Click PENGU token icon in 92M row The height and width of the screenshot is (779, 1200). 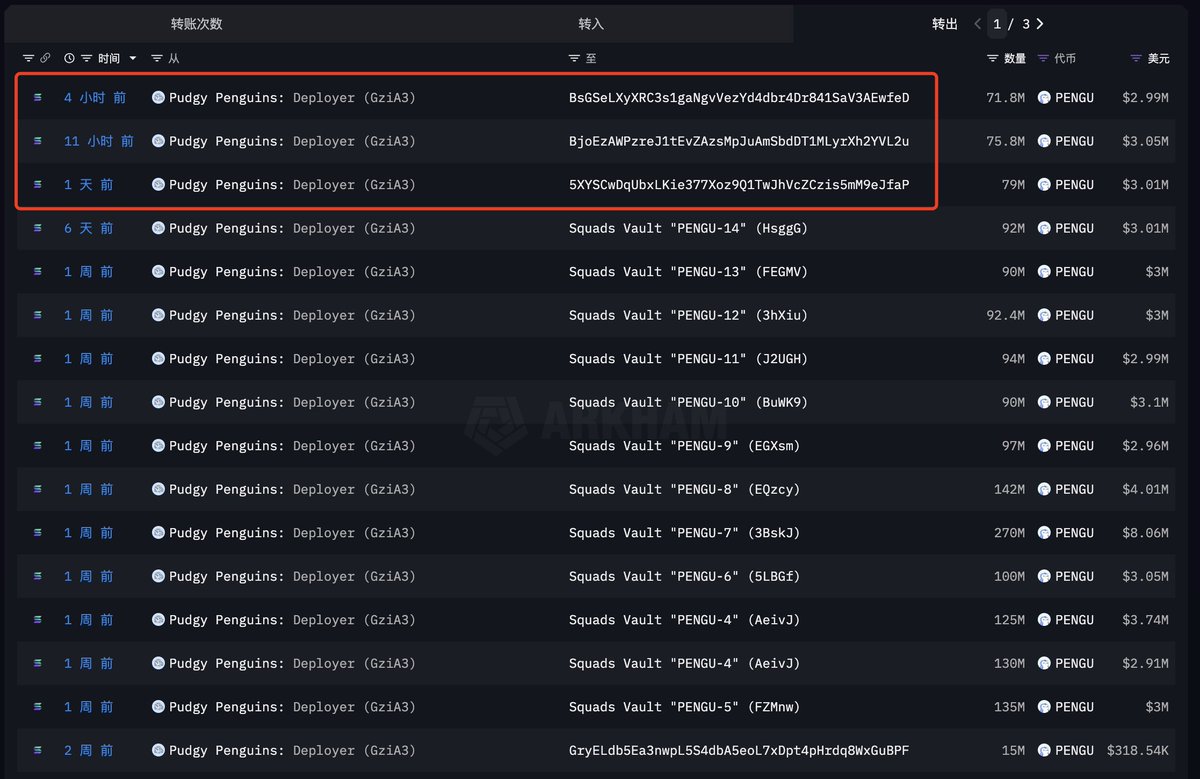1044,228
